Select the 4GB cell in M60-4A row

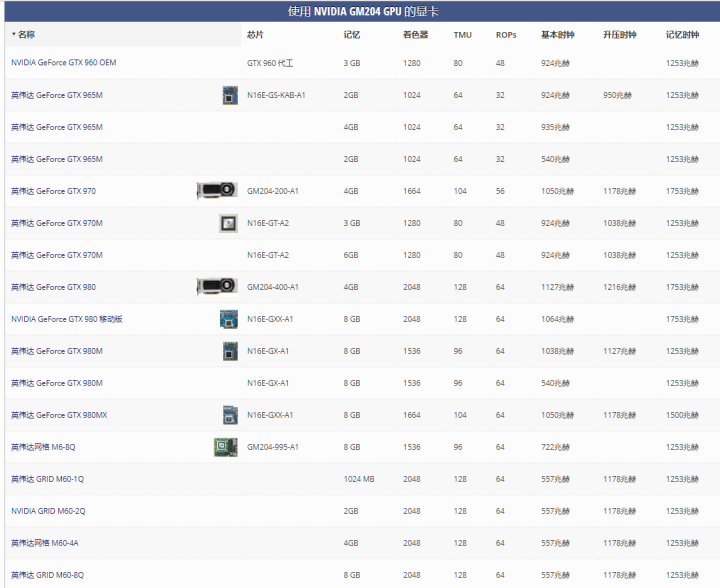(351, 543)
